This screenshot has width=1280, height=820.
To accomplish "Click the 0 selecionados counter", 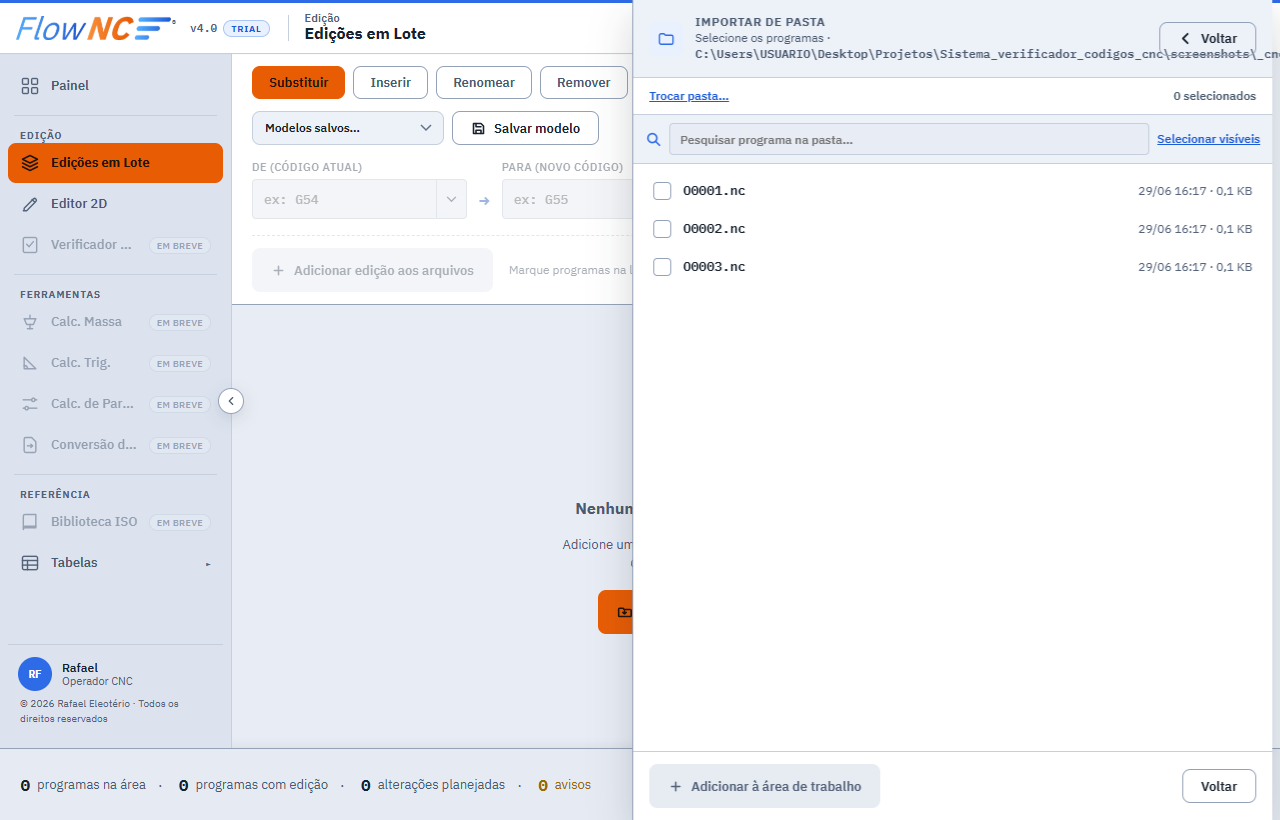I will (x=1214, y=96).
